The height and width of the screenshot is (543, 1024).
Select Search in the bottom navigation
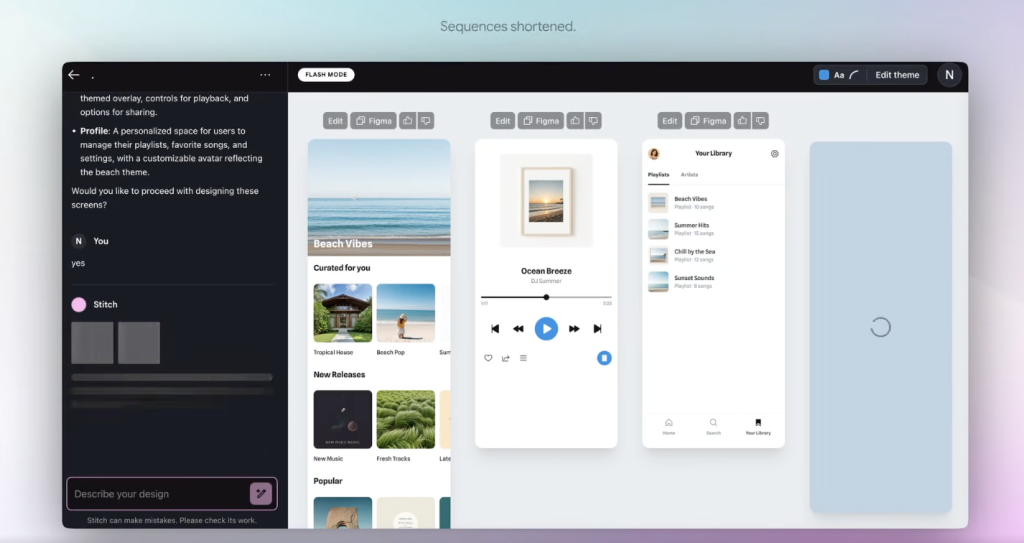point(713,426)
